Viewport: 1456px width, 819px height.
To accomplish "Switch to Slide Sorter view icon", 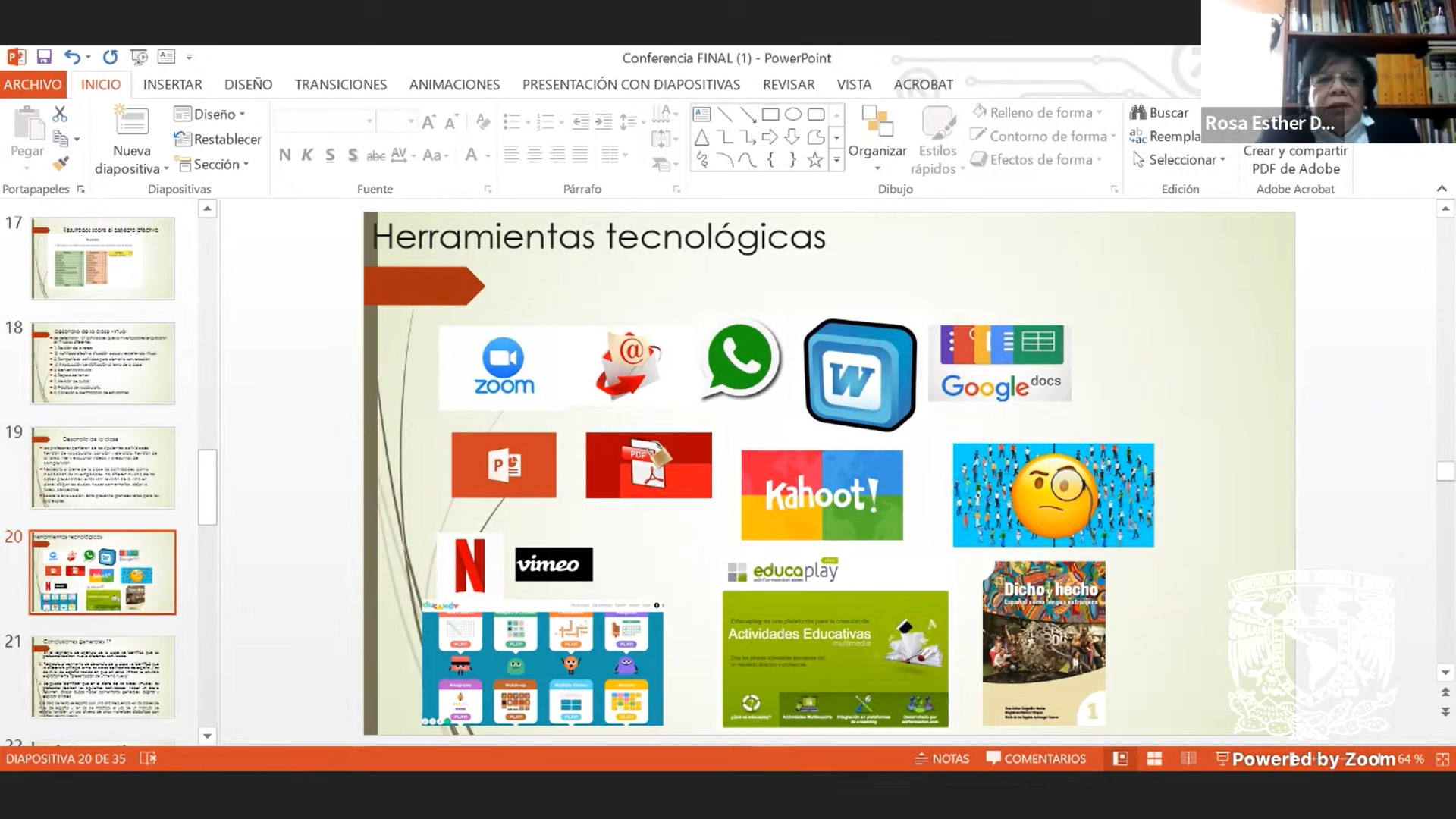I will coord(1154,758).
